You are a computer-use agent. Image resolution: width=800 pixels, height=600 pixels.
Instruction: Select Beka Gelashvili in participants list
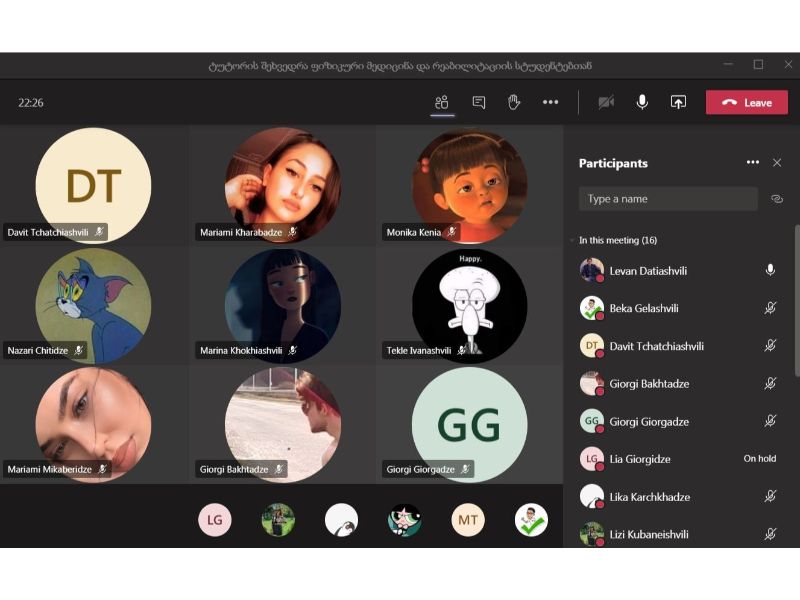[x=679, y=308]
